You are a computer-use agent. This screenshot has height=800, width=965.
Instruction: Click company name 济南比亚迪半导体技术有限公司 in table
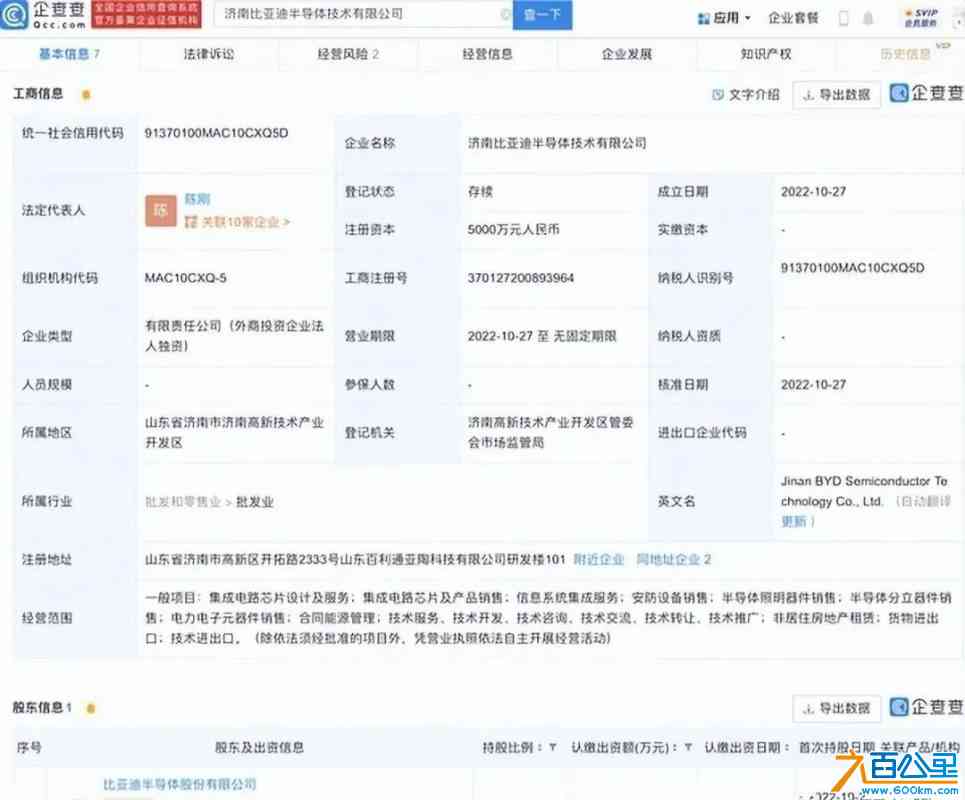(x=557, y=143)
